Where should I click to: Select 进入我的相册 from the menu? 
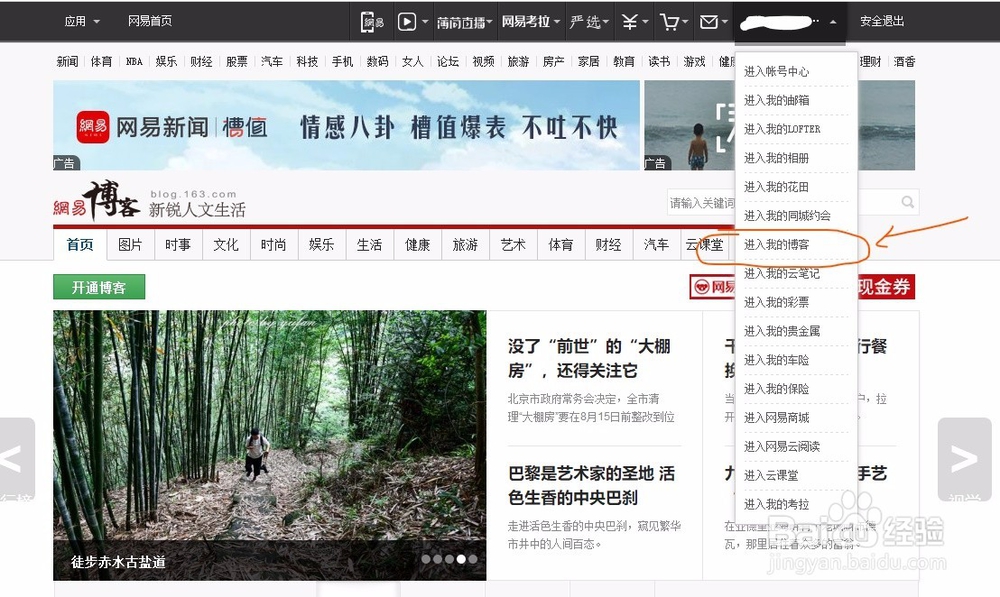[776, 158]
